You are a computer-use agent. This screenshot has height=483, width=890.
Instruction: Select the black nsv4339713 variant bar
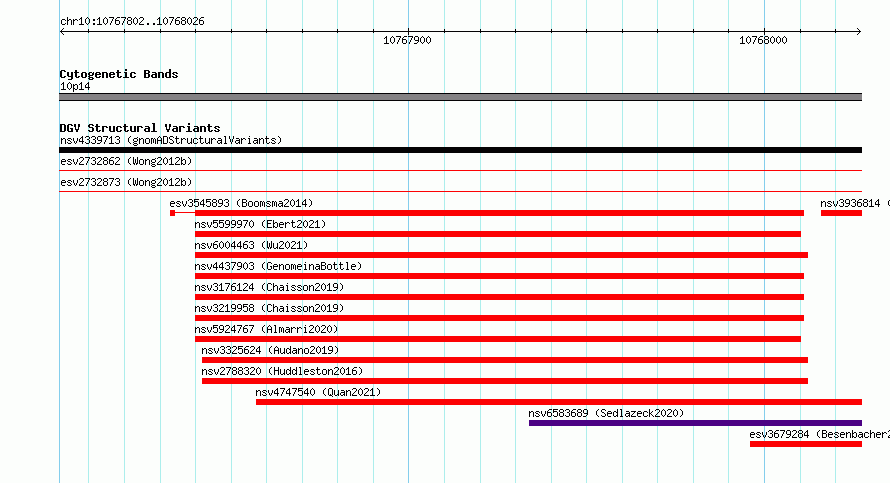pos(460,150)
